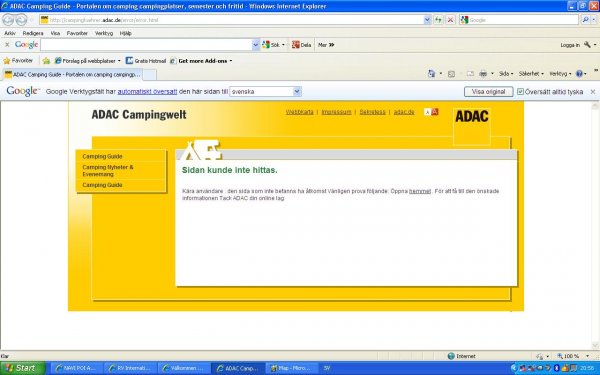This screenshot has width=600, height=375.
Task: Open the svenska language dropdown
Action: point(265,91)
